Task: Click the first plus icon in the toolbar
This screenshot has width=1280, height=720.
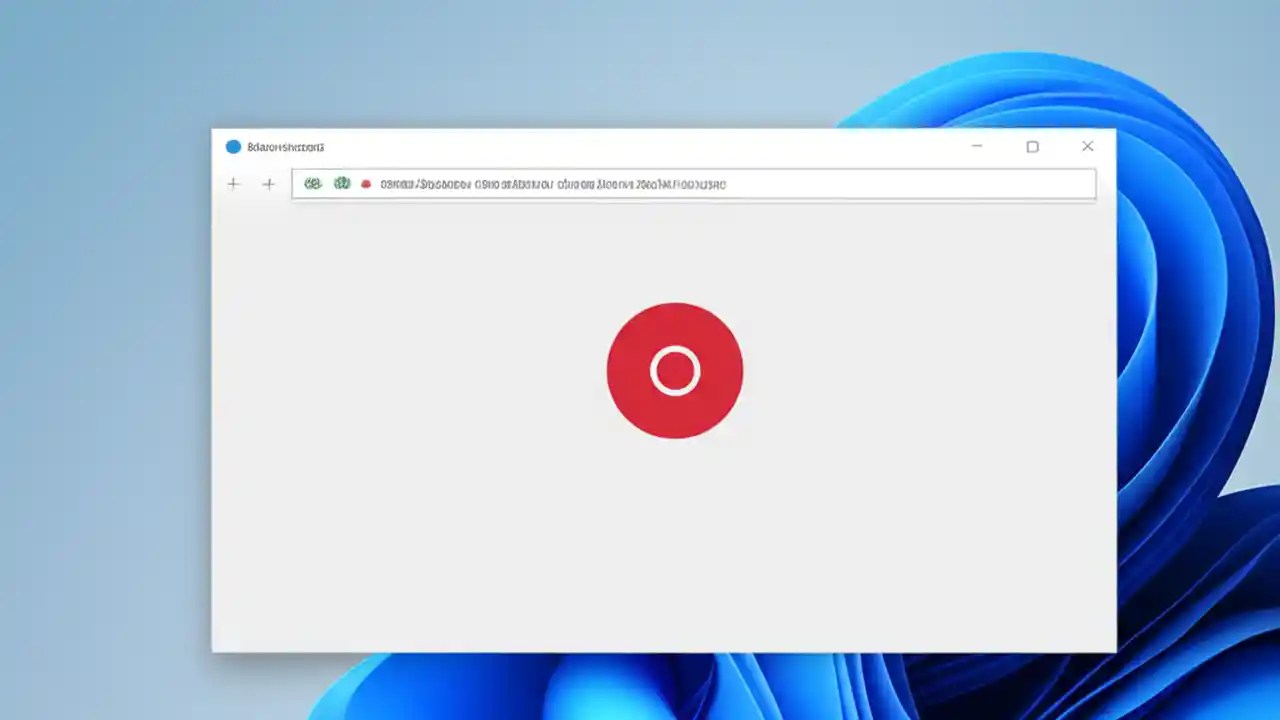Action: 233,184
